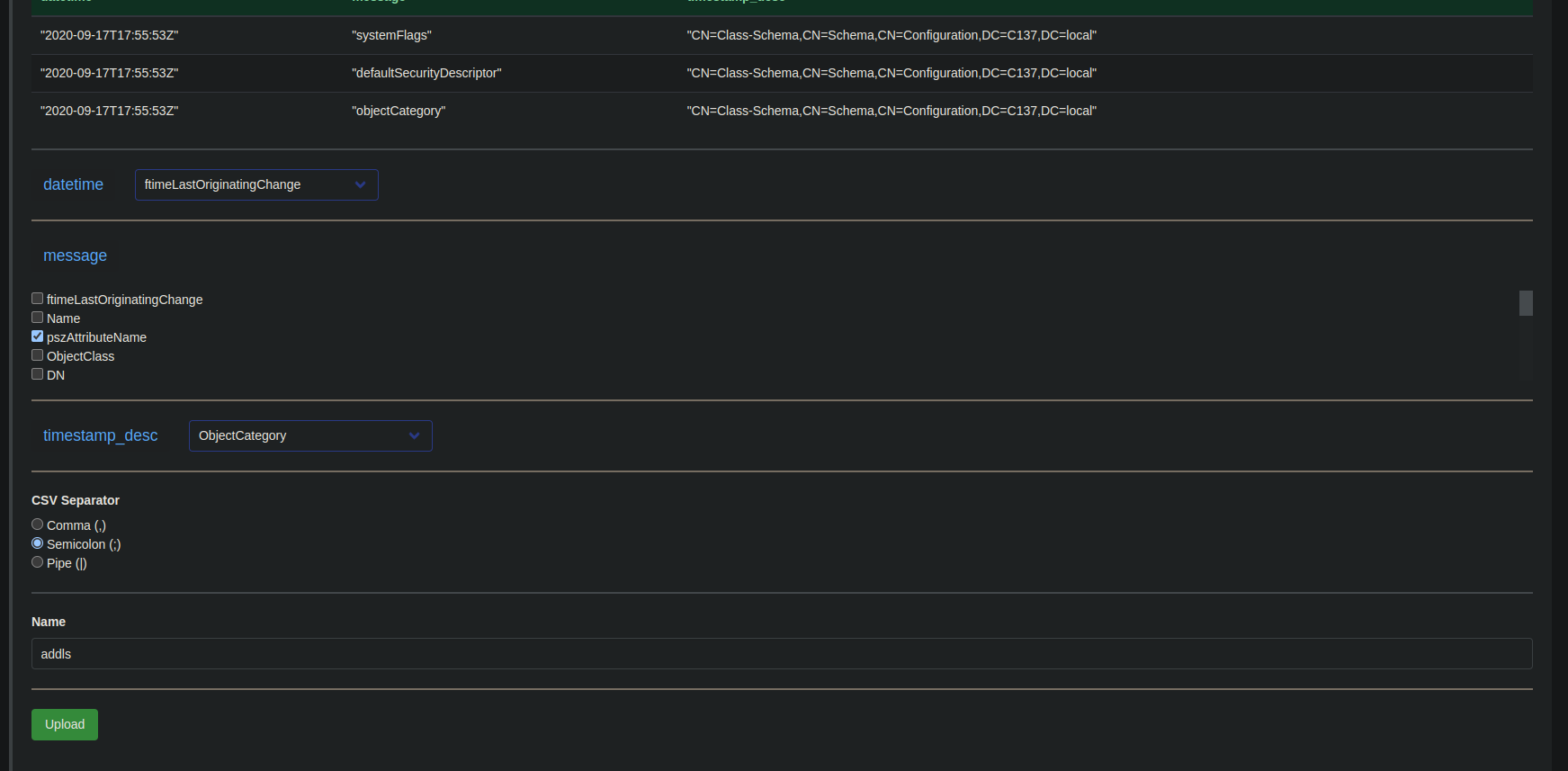Select the "systemFlags" table cell
Image resolution: width=1568 pixels, height=771 pixels.
coord(391,35)
